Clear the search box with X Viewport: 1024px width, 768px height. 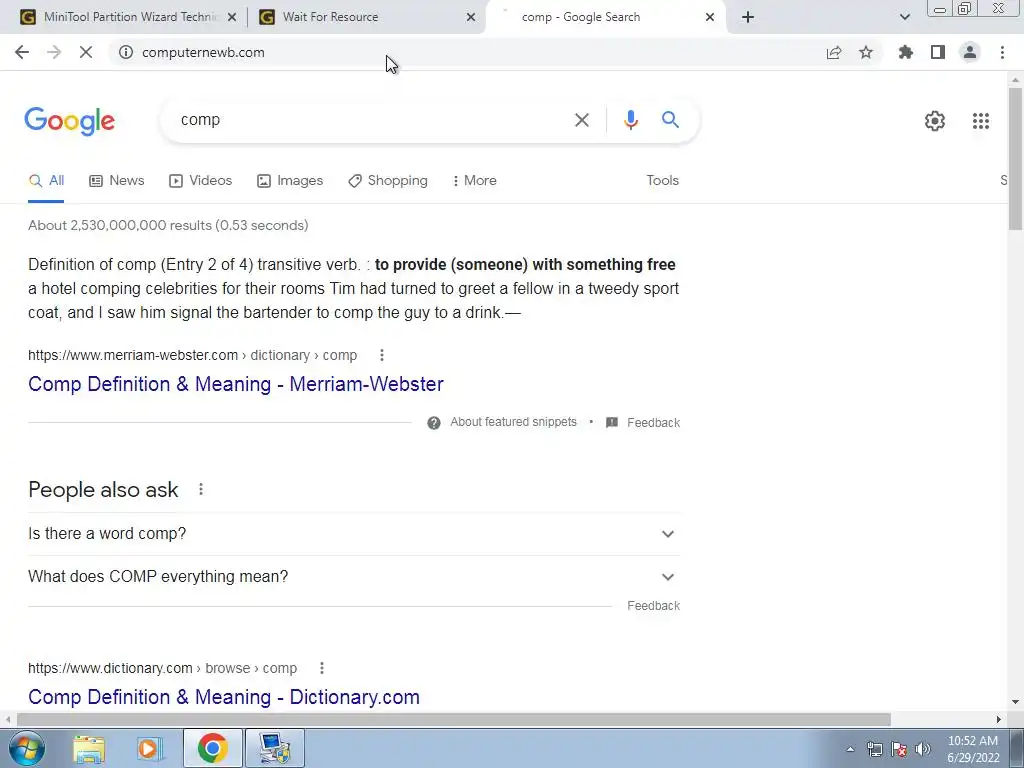tap(582, 120)
